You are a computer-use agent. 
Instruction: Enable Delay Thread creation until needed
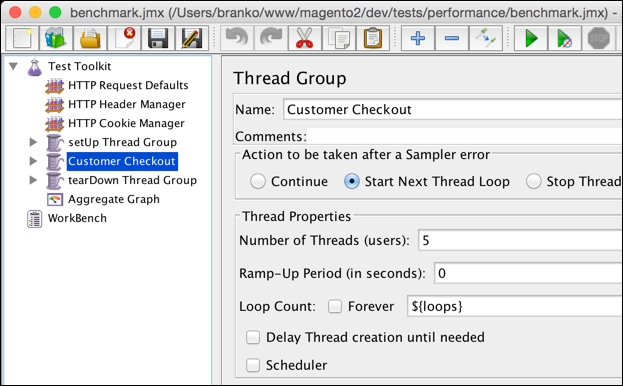point(253,337)
